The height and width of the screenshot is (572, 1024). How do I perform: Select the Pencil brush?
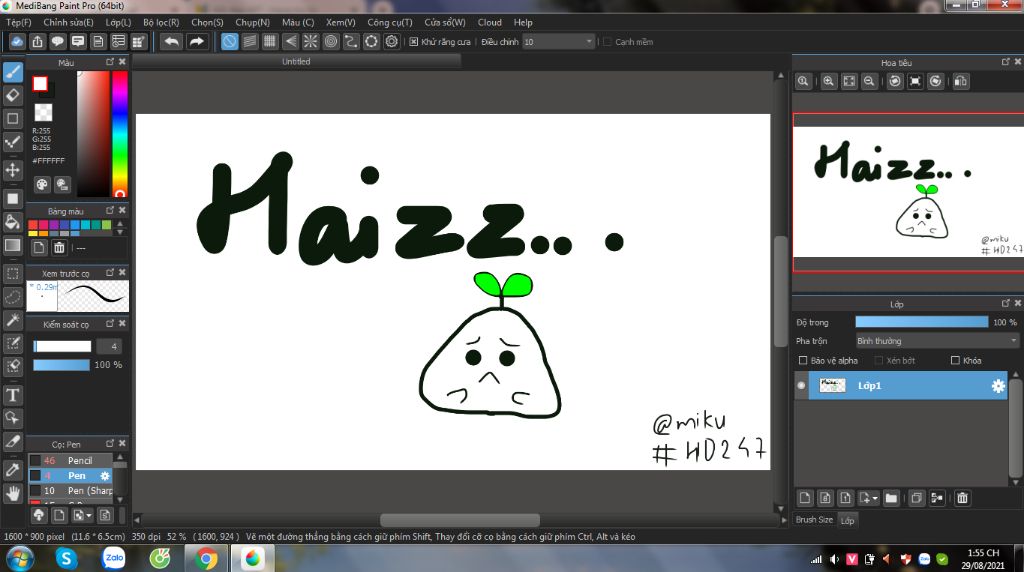[71, 460]
